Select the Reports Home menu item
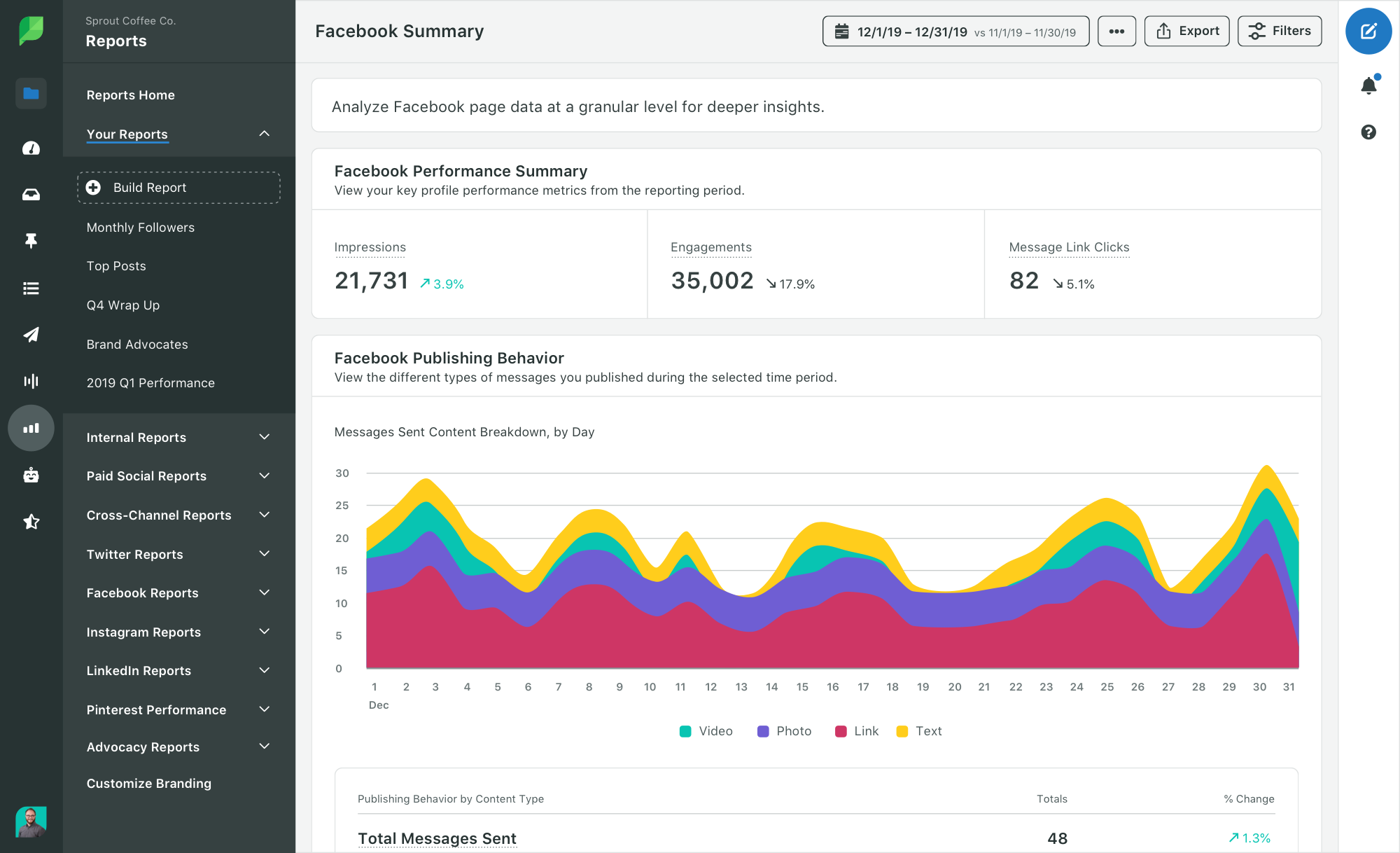 coord(130,93)
